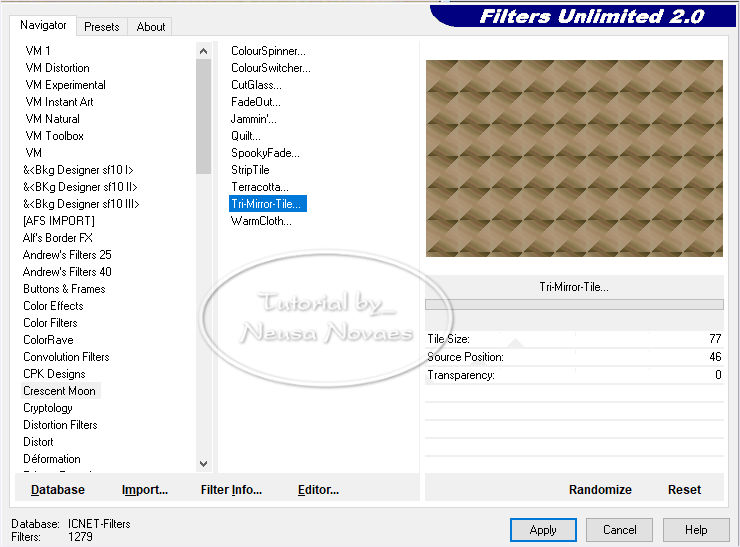Click the Transparency slider
This screenshot has height=547, width=740.
574,375
